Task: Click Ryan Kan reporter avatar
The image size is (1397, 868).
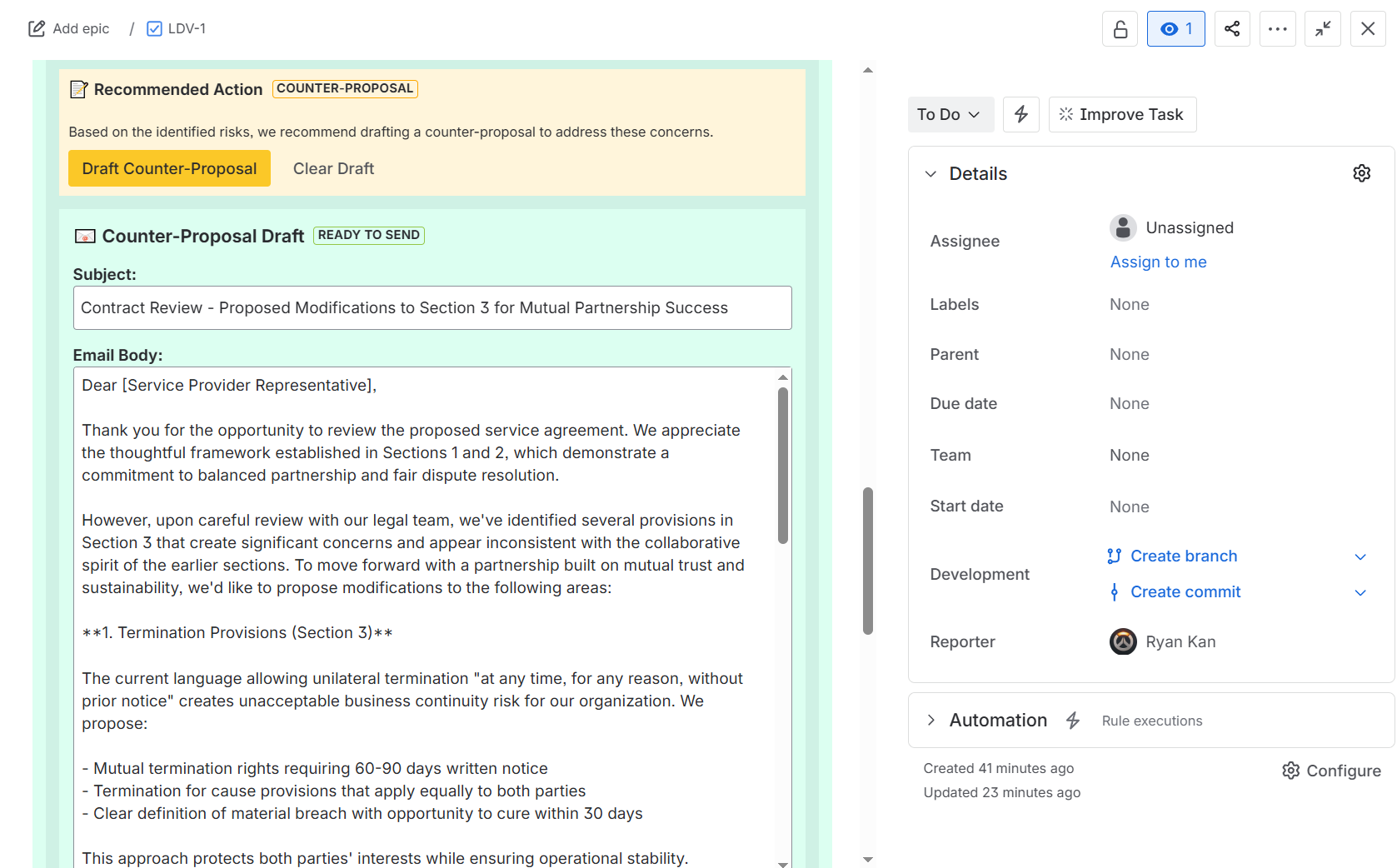Action: click(1123, 641)
